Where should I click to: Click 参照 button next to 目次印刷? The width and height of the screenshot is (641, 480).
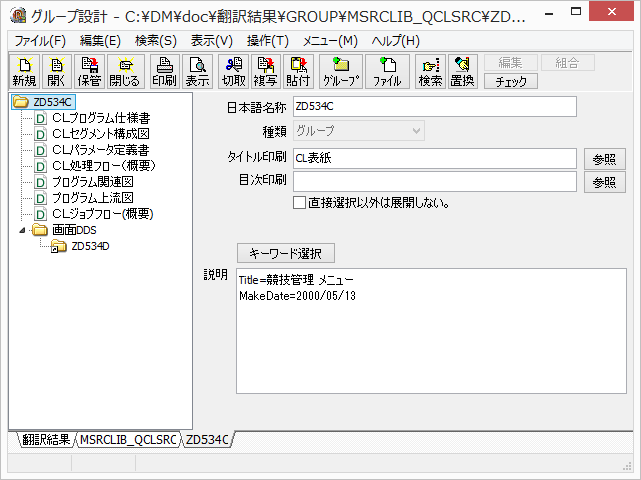click(x=605, y=182)
